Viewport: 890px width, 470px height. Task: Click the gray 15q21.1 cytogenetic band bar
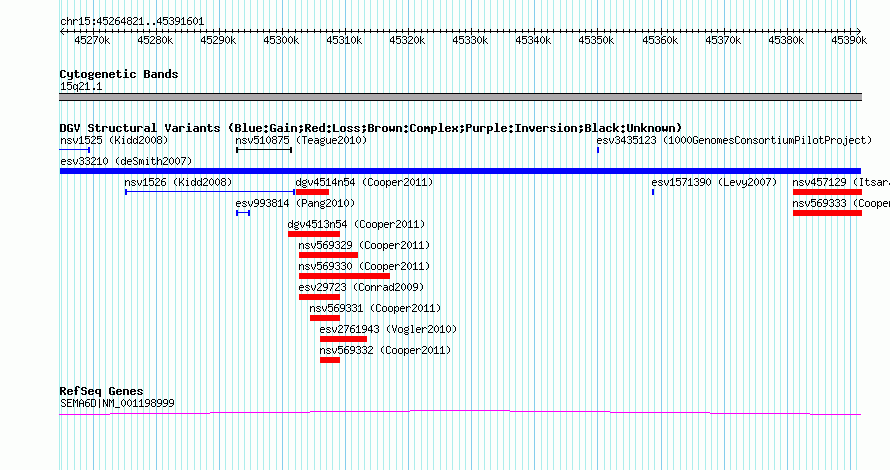[460, 97]
